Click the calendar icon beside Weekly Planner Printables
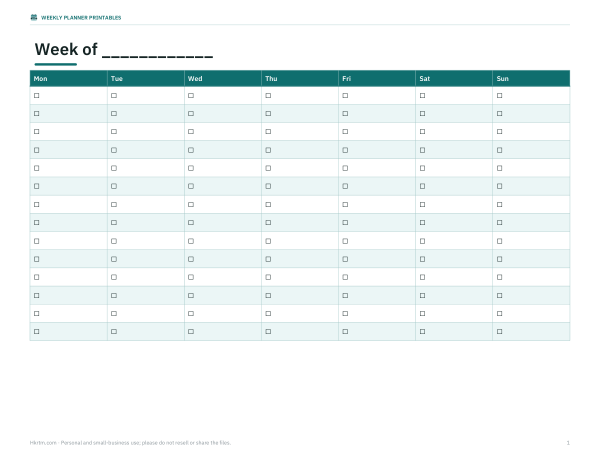The height and width of the screenshot is (464, 600). [x=34, y=17]
